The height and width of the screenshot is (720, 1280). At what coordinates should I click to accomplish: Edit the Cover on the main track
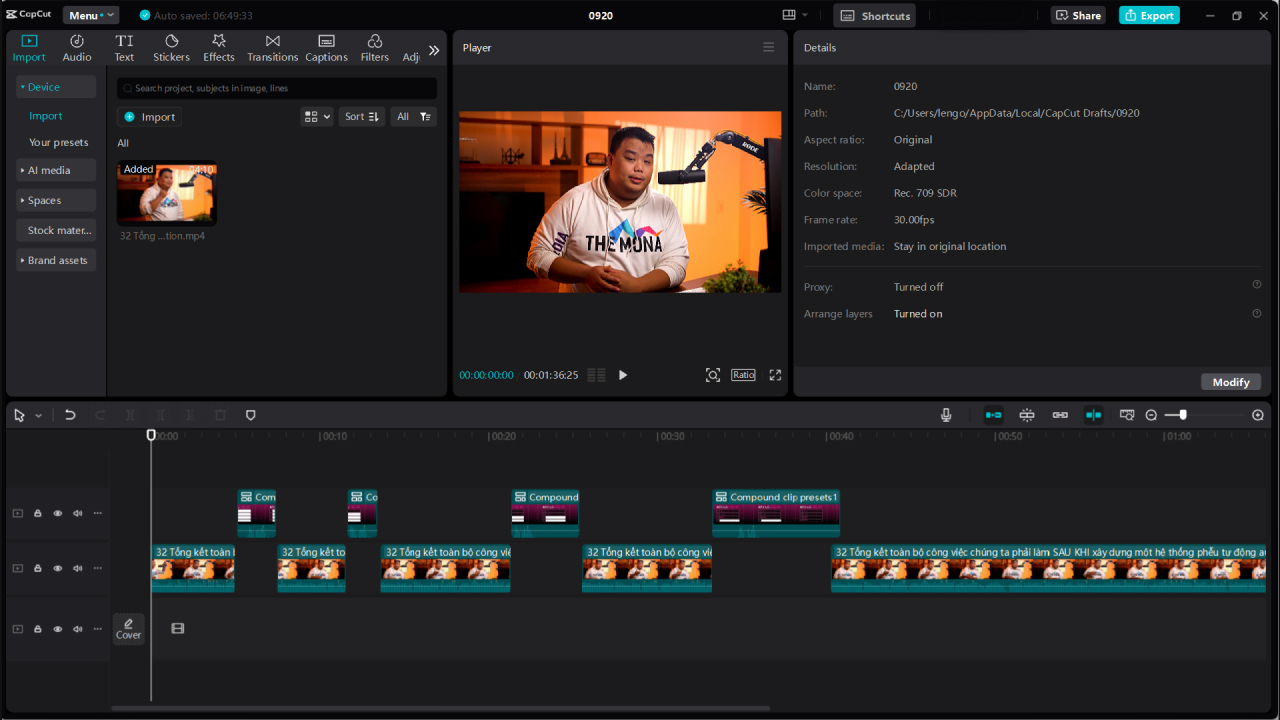(128, 628)
